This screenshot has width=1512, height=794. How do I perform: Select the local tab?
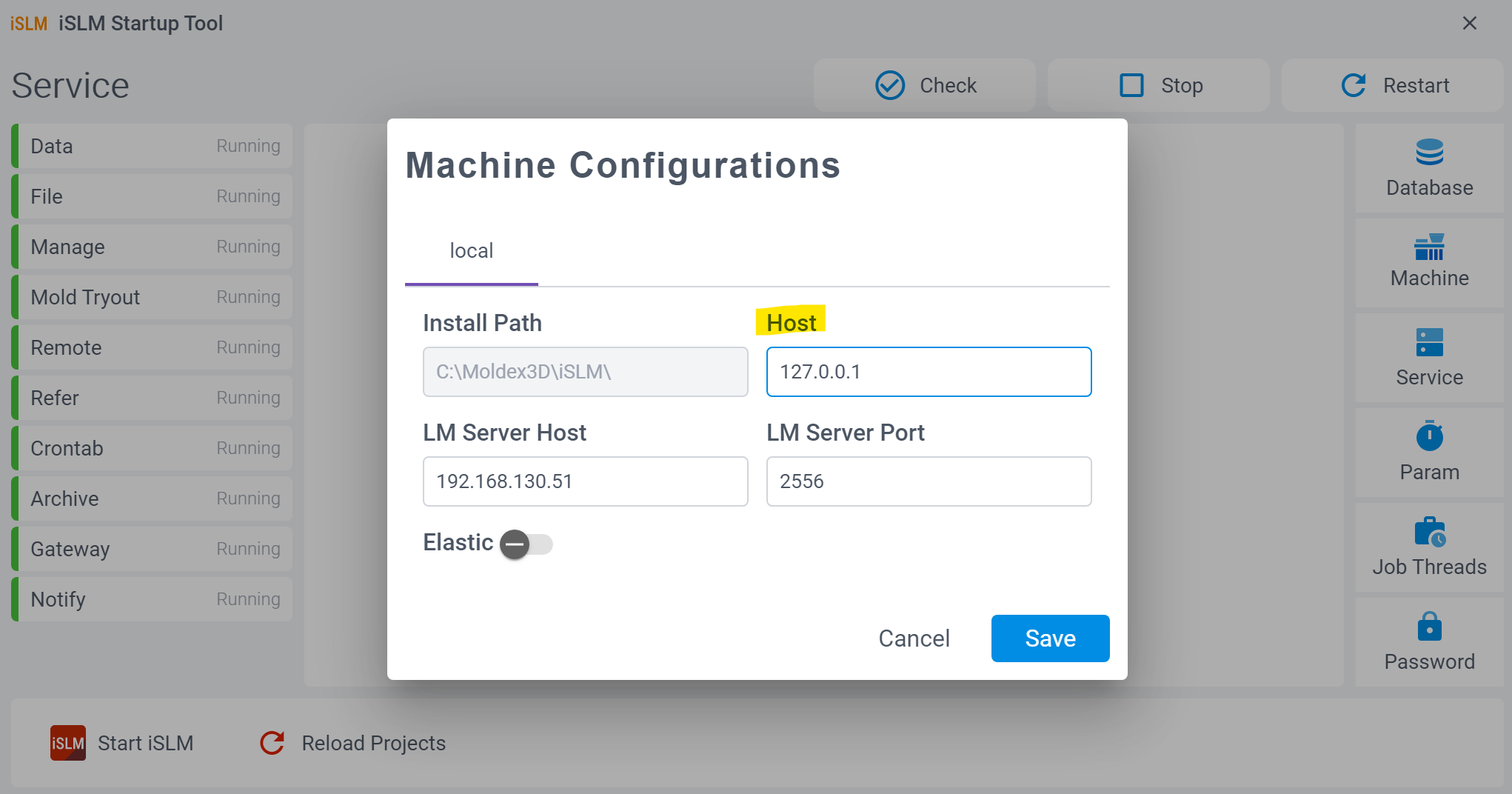(472, 251)
